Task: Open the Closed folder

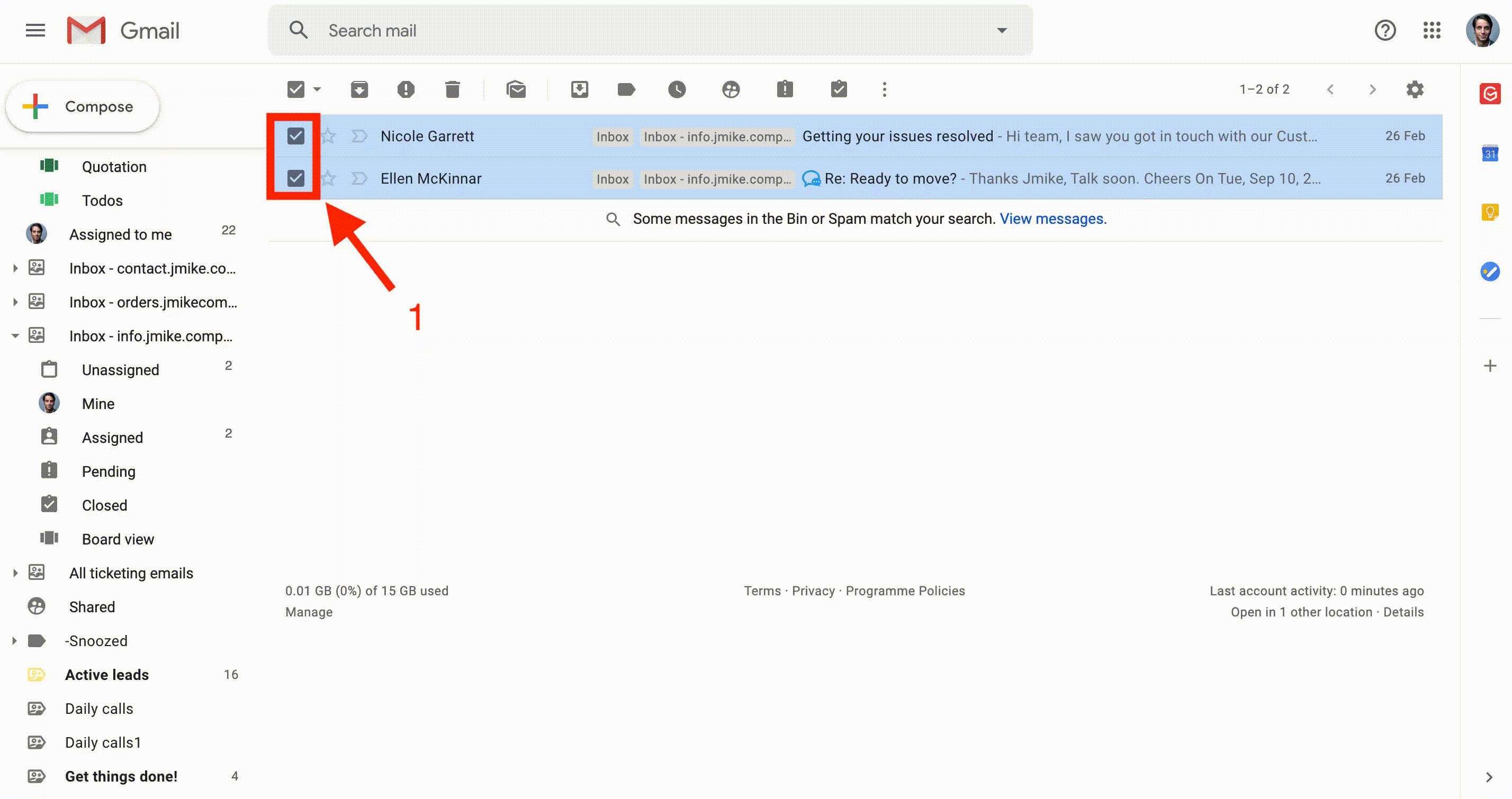Action: [104, 506]
